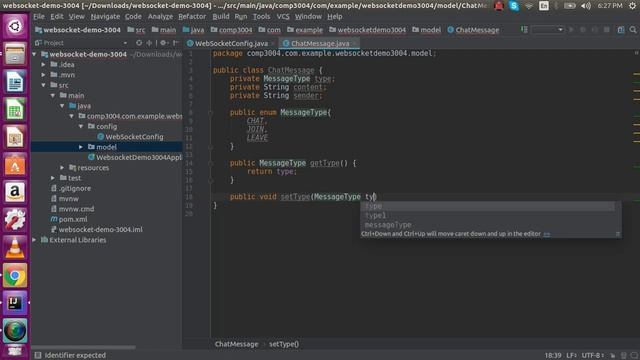Click the Collapse All icon in Project panel

pyautogui.click(x=149, y=43)
